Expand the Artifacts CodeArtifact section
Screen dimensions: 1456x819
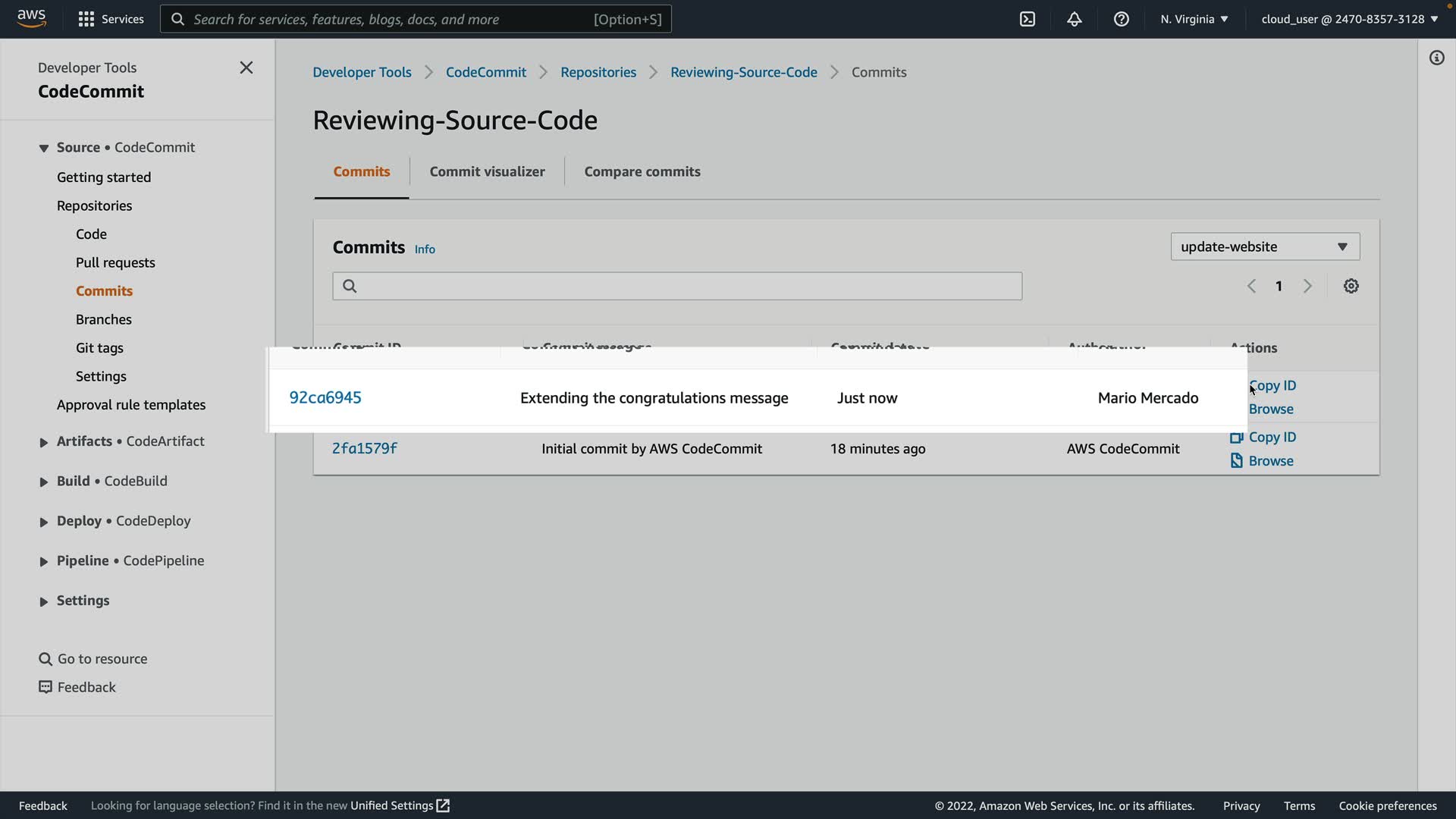click(43, 442)
